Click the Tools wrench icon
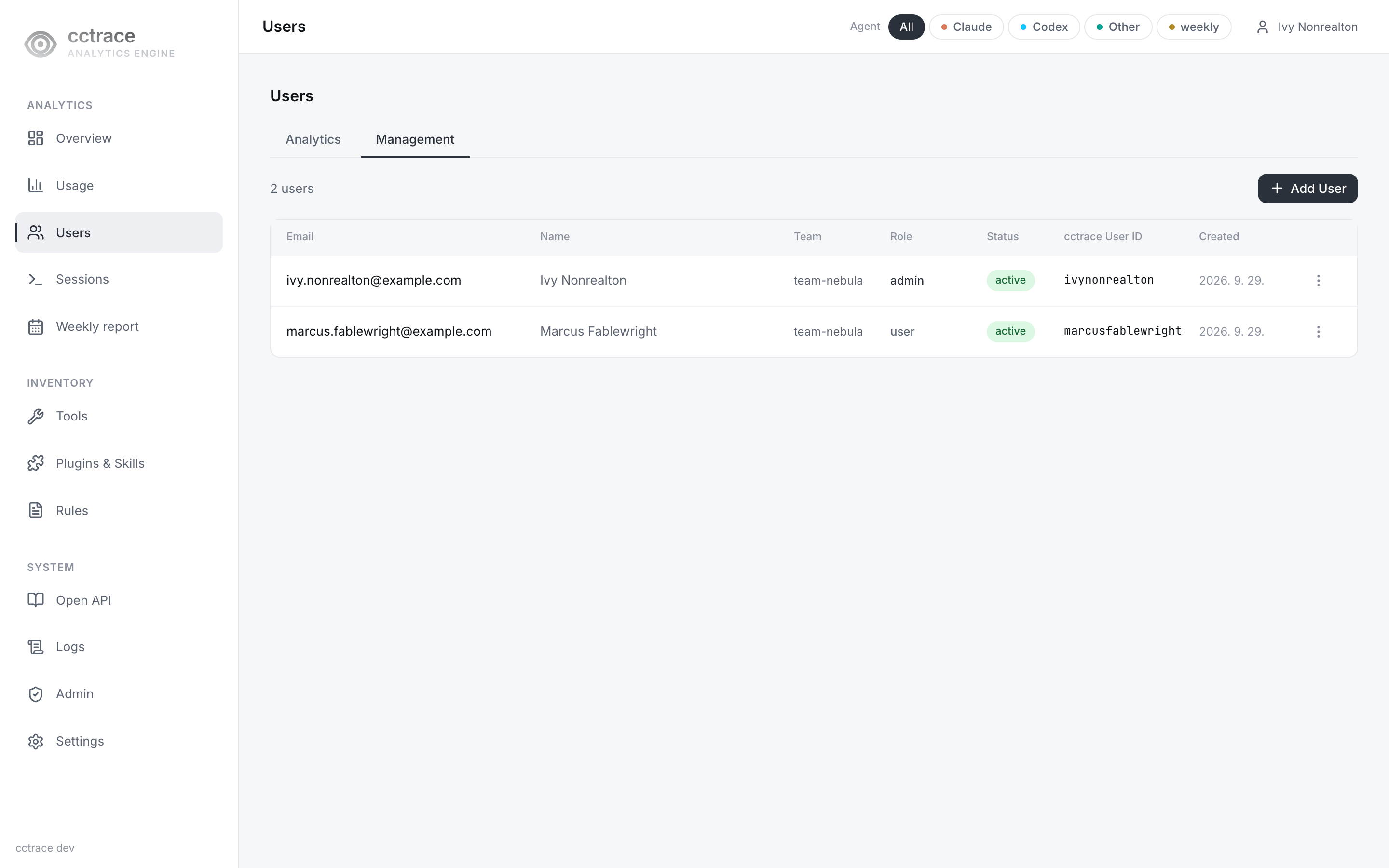The height and width of the screenshot is (868, 1389). tap(36, 416)
